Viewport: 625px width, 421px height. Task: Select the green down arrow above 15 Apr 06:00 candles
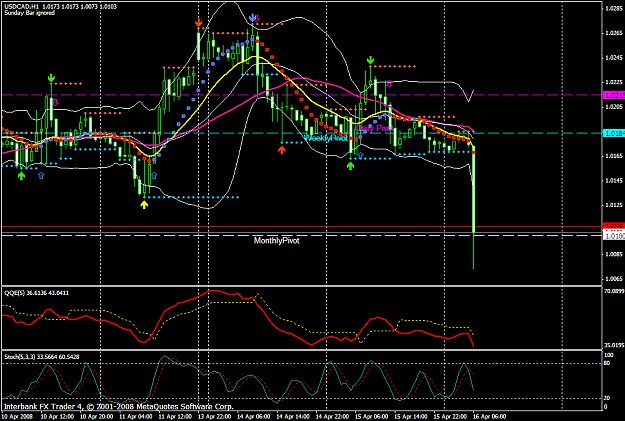[371, 60]
